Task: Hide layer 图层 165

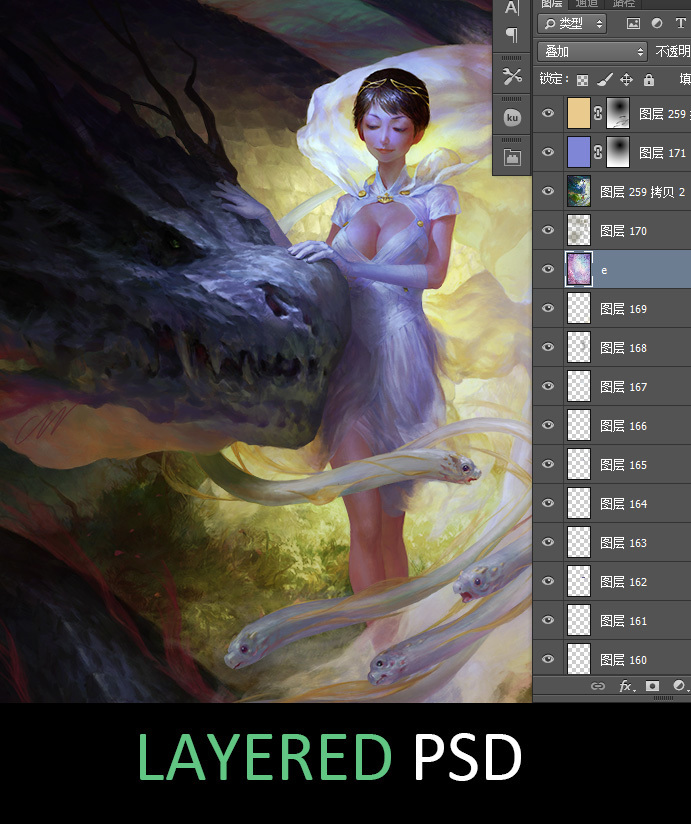Action: [x=548, y=464]
